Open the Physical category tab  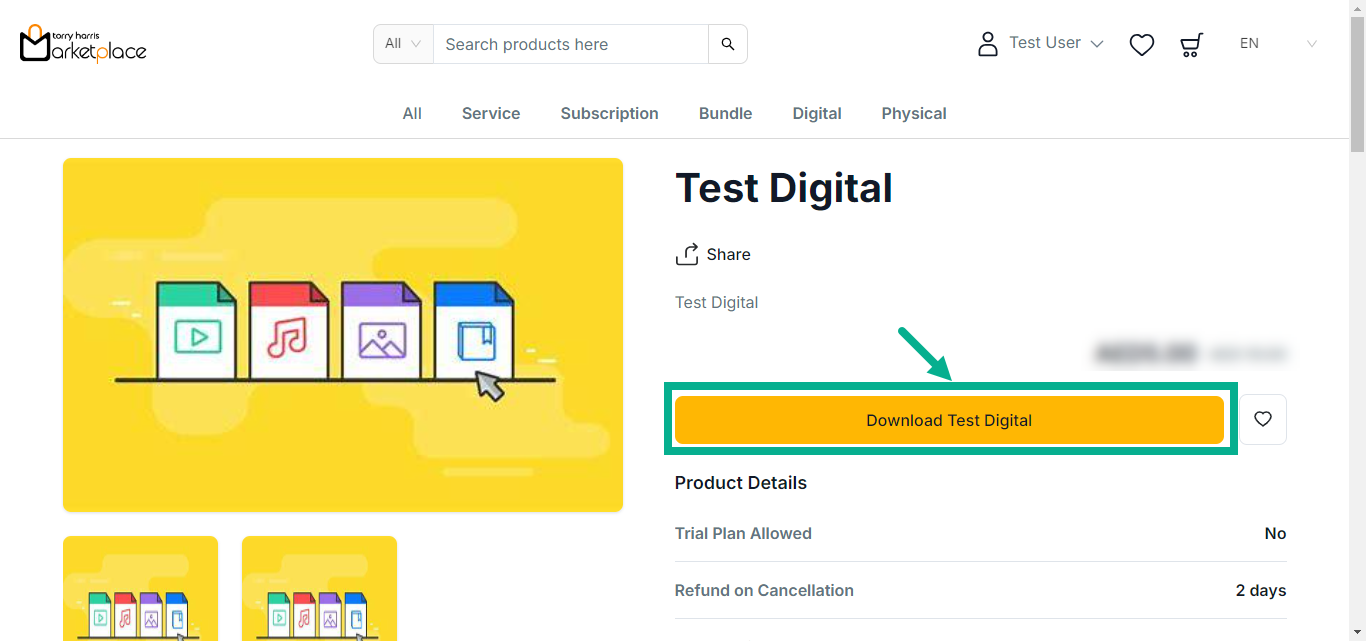tap(914, 114)
